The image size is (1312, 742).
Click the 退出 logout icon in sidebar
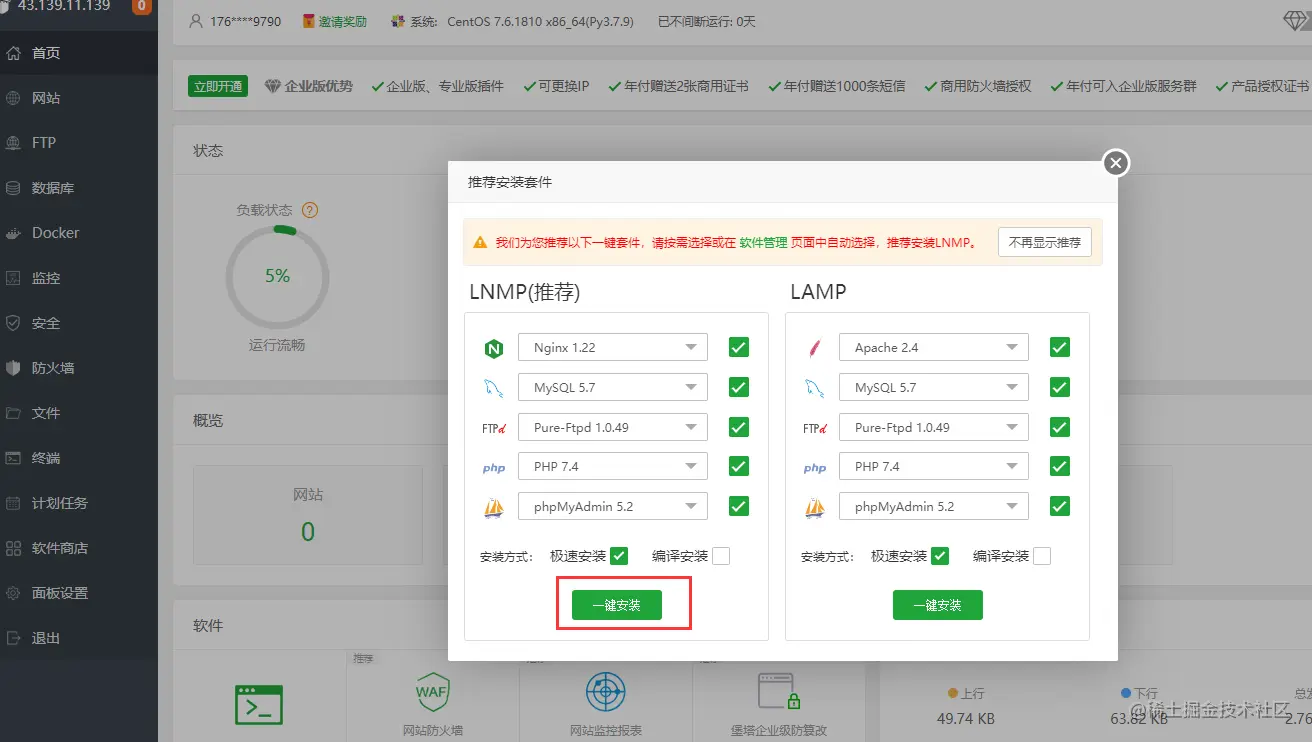(13, 638)
